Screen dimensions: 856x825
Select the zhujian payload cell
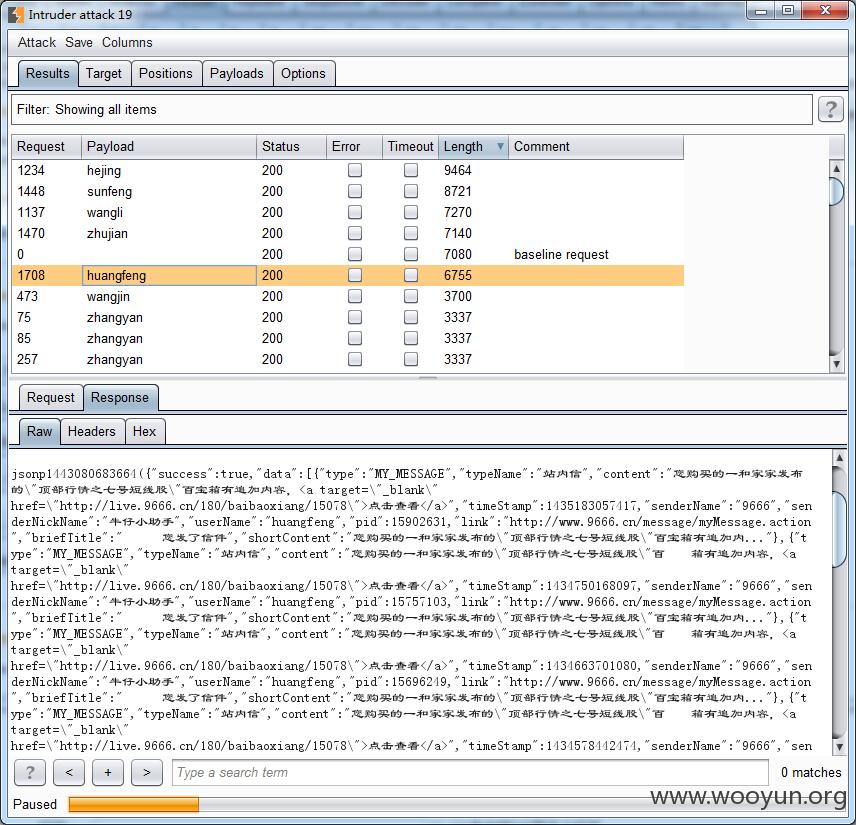pyautogui.click(x=169, y=234)
